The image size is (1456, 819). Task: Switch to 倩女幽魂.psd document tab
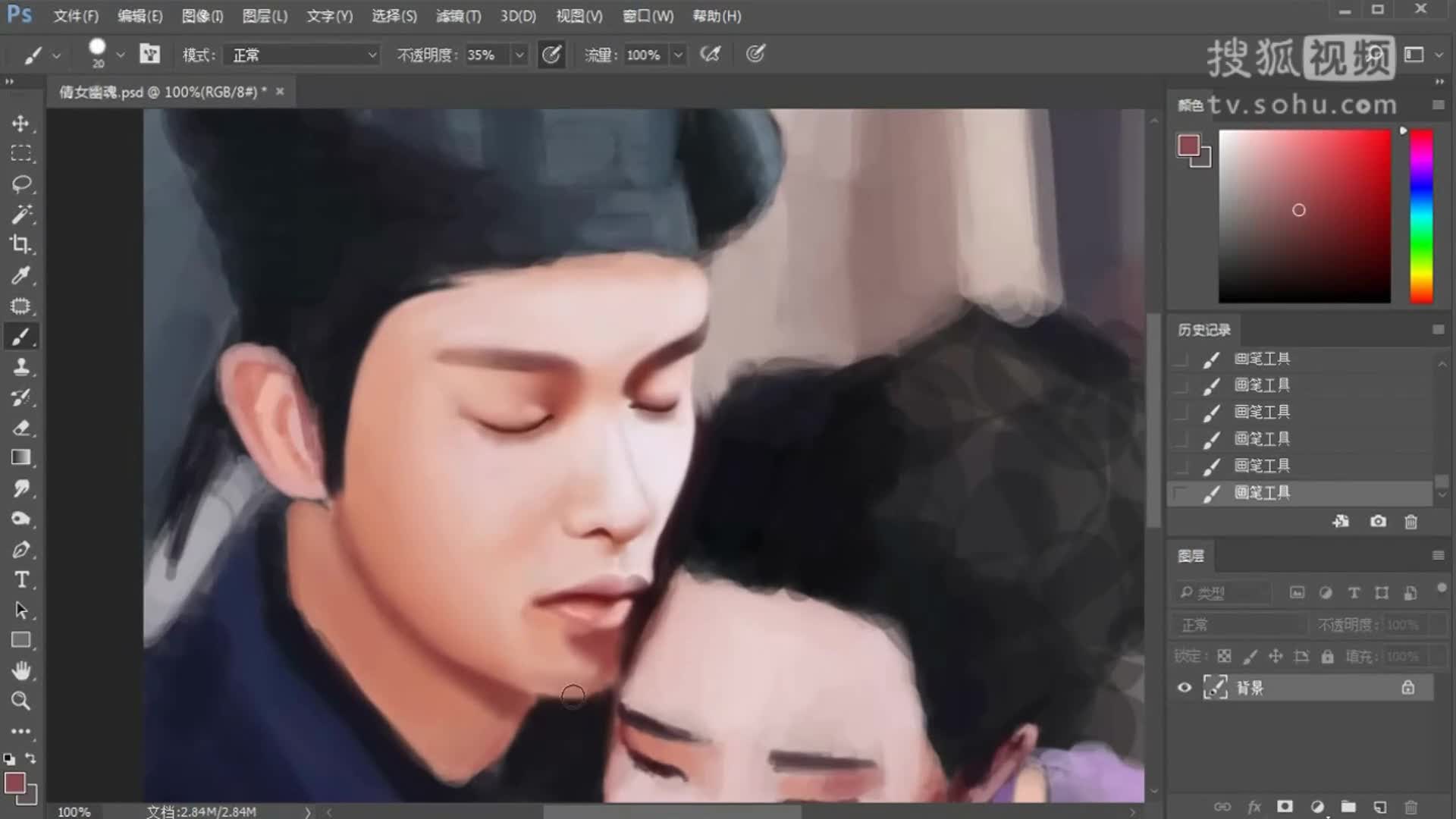(x=162, y=92)
